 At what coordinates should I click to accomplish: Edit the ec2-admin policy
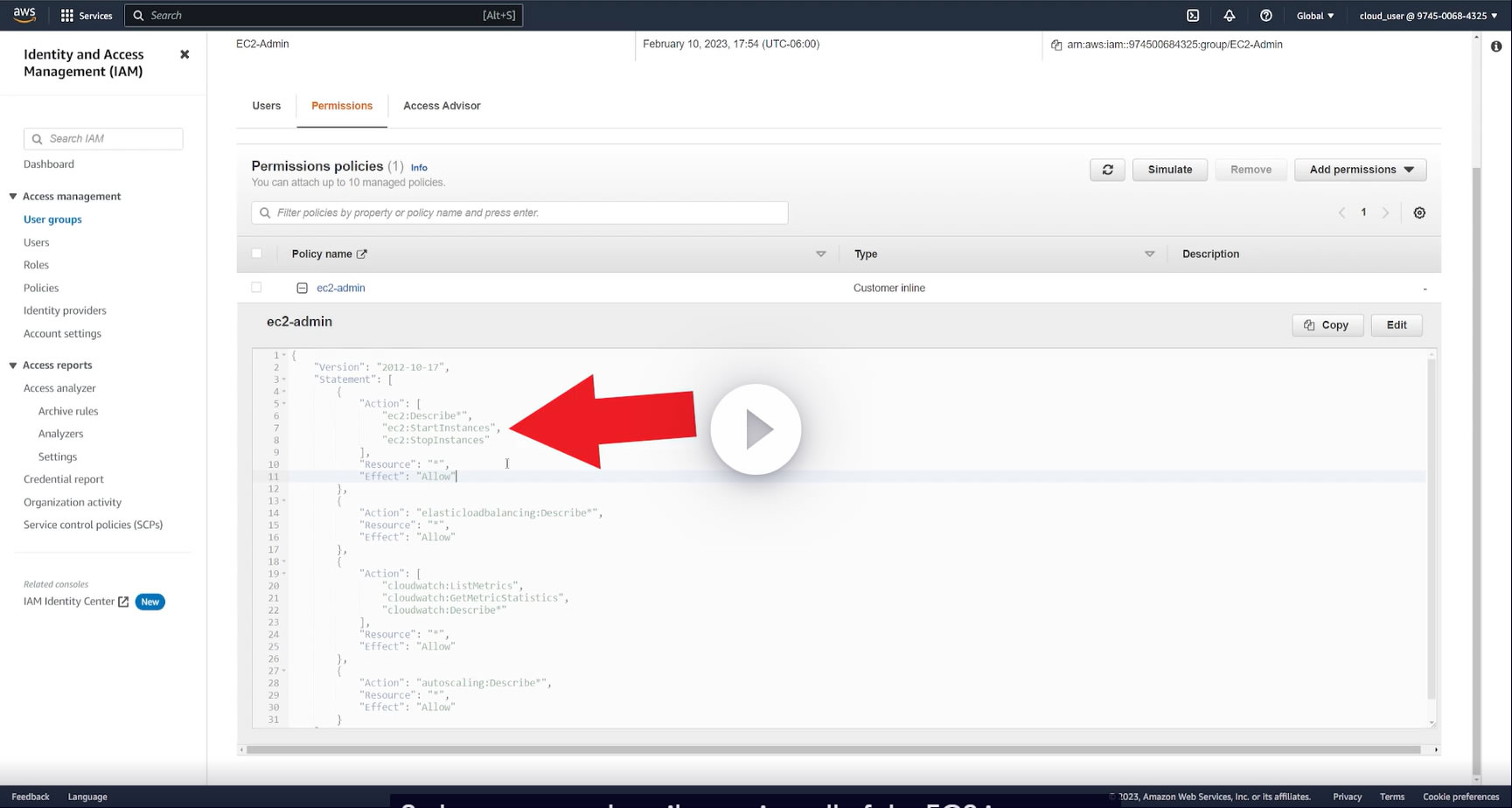coord(1397,325)
